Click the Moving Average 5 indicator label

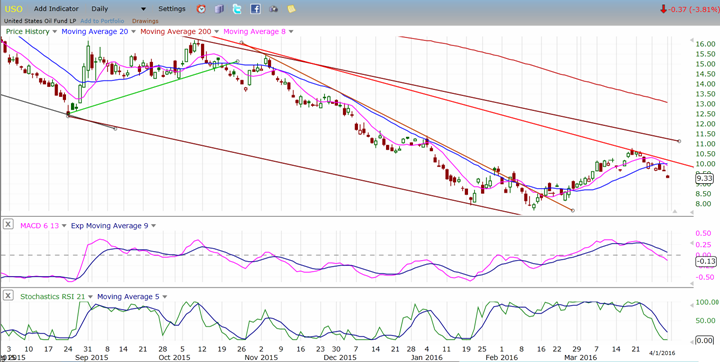click(x=128, y=297)
